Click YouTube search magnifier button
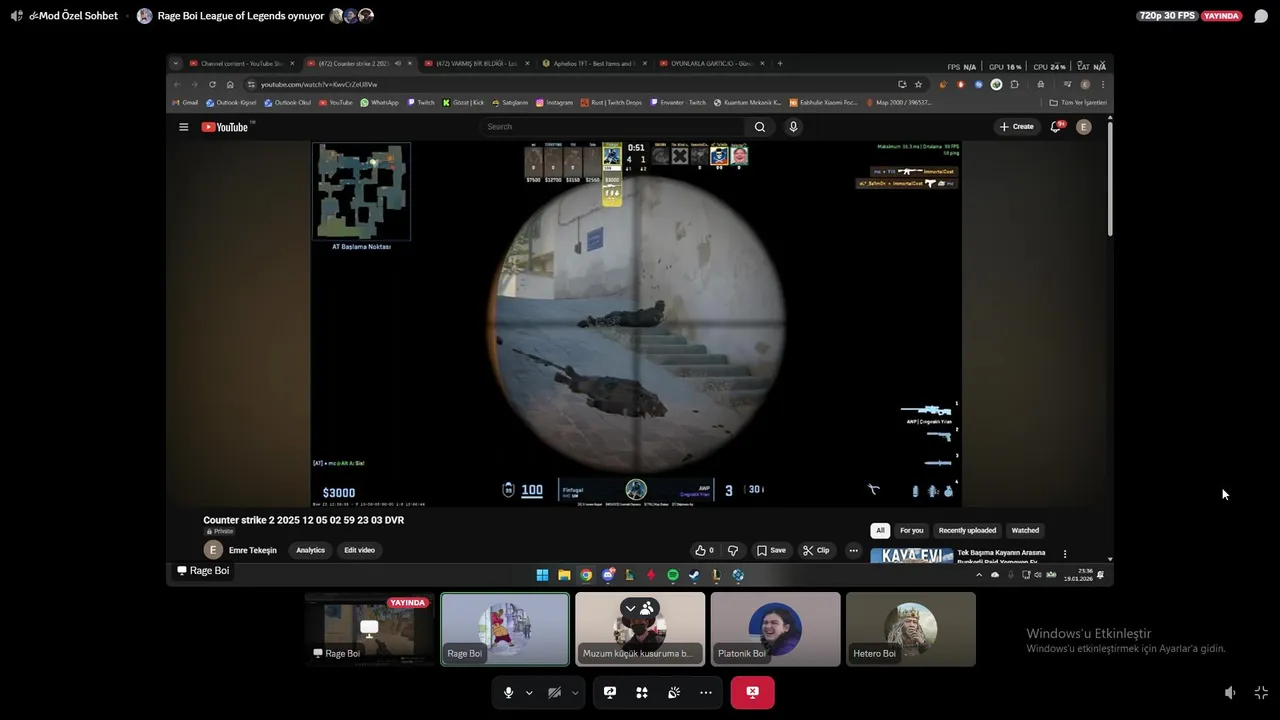1280x720 pixels. (x=760, y=127)
